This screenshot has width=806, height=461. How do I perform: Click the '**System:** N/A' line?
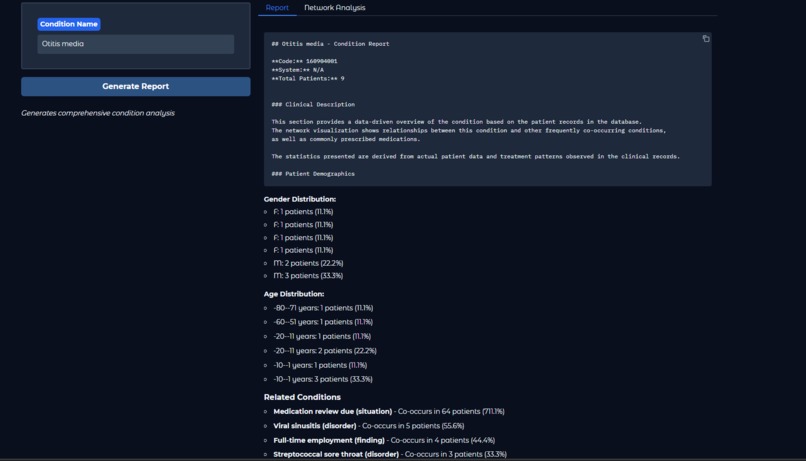click(298, 70)
